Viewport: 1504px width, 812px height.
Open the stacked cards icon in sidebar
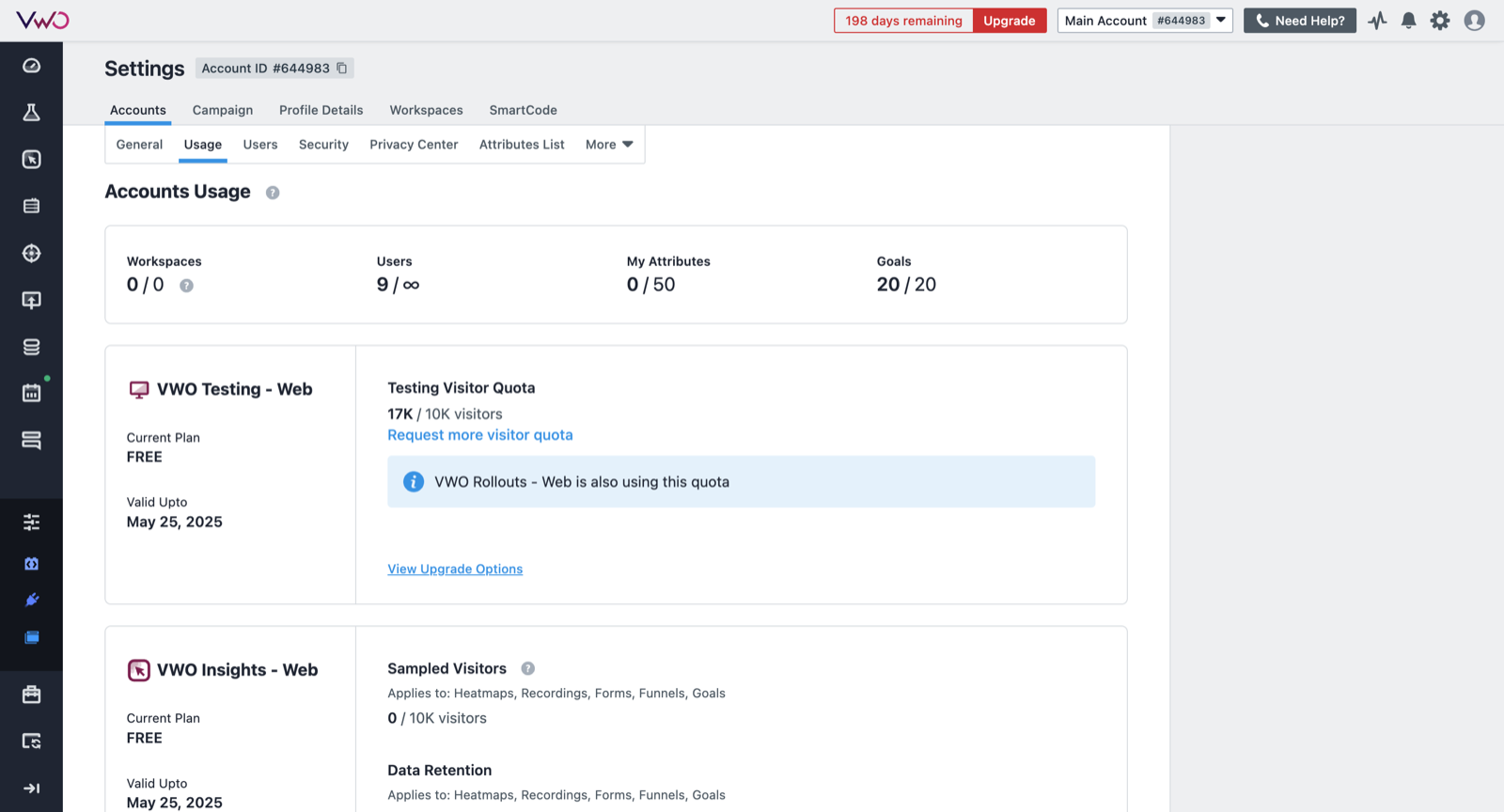pos(31,440)
